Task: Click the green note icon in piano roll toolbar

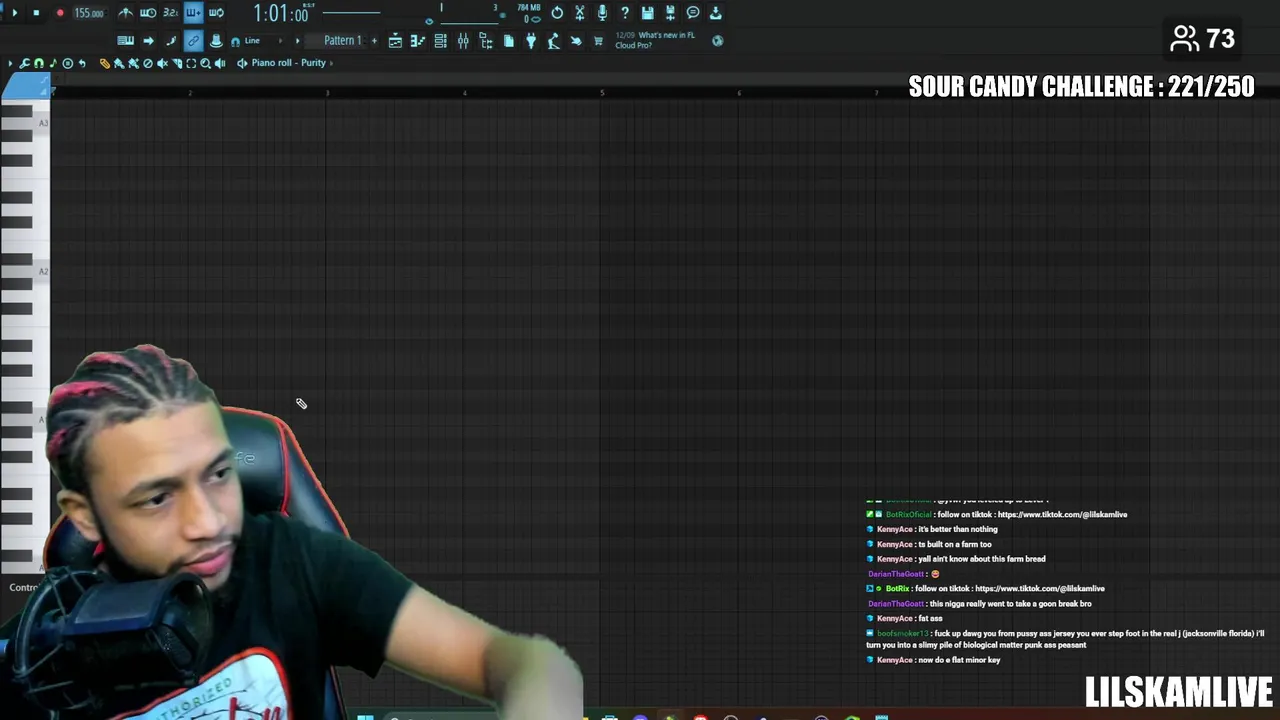Action: point(53,63)
